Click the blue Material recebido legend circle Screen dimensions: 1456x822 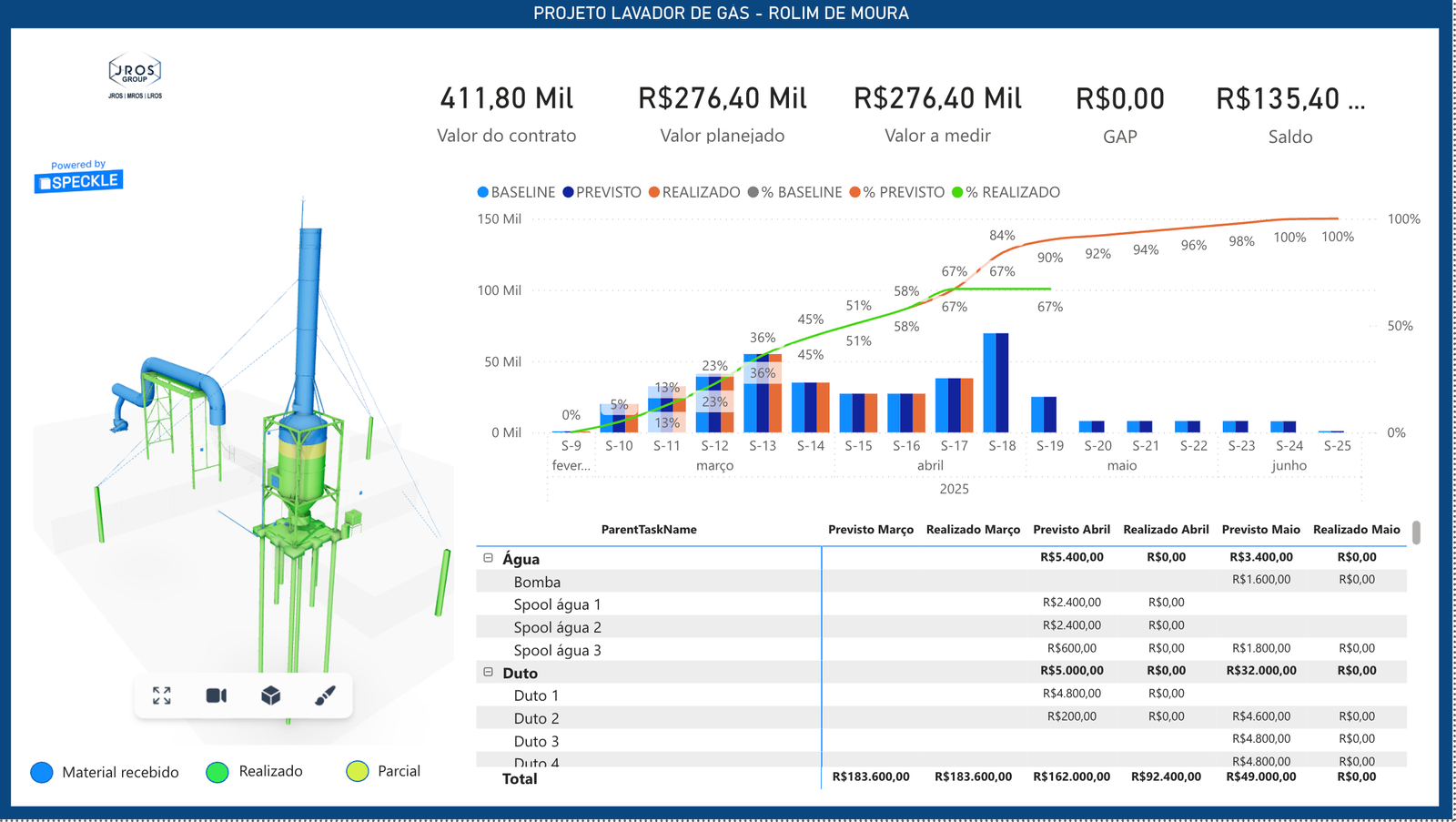pyautogui.click(x=42, y=772)
